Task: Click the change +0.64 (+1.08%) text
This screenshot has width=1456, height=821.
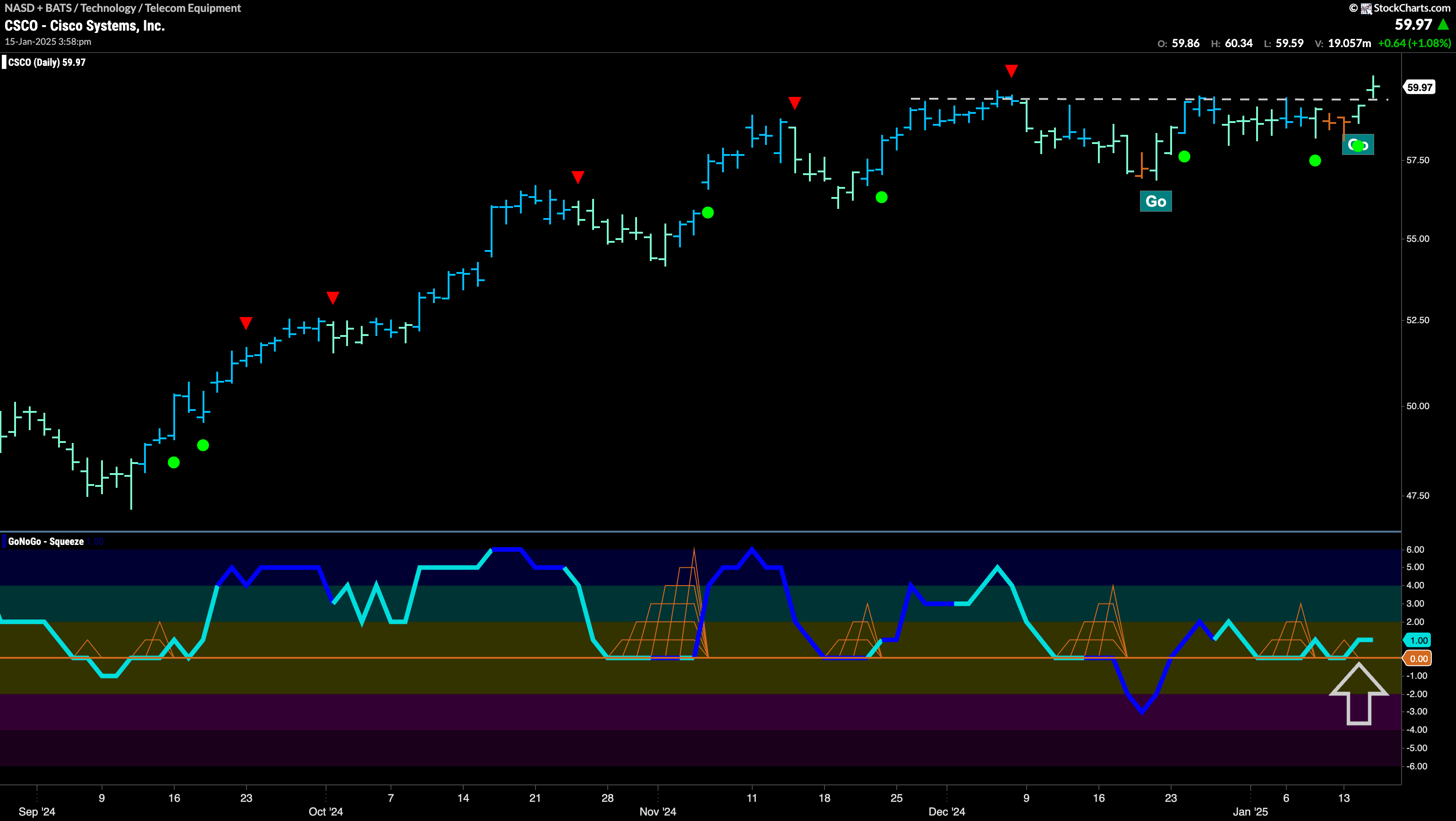Action: click(x=1414, y=43)
